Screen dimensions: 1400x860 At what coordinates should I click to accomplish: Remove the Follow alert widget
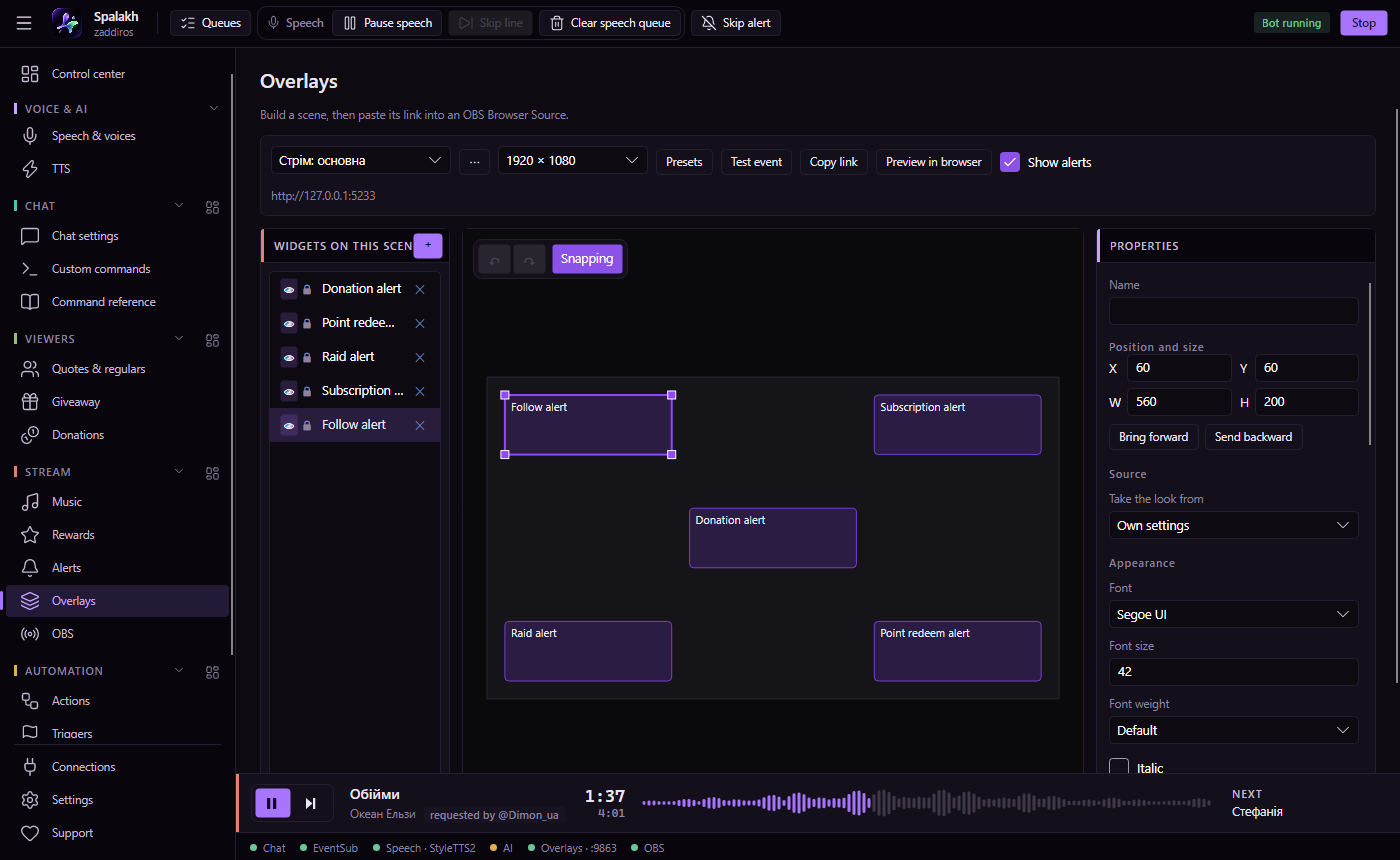(420, 425)
